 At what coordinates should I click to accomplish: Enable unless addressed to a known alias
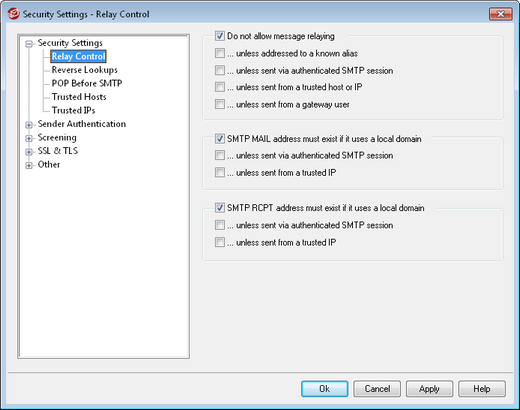coord(220,53)
